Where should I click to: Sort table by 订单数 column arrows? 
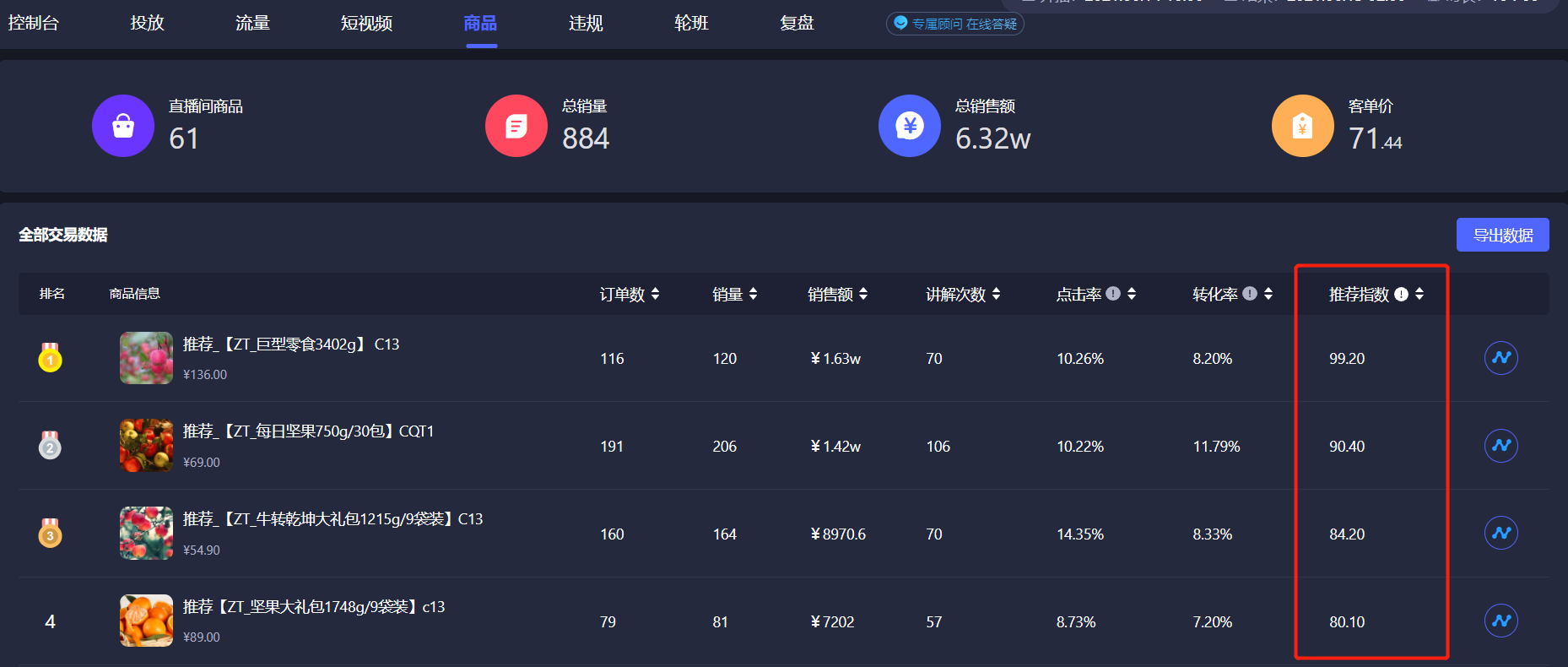click(656, 294)
